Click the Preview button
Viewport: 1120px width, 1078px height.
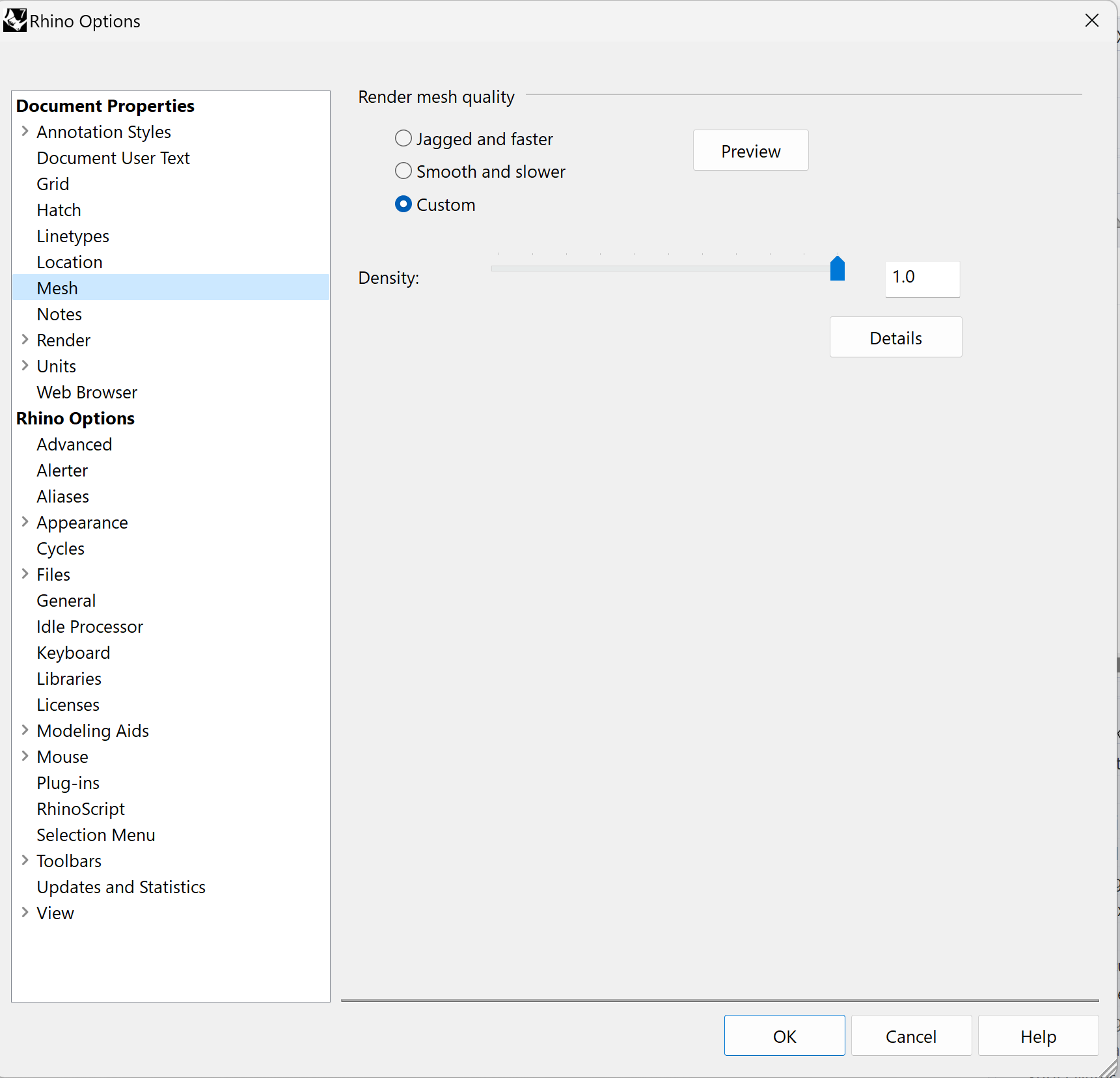click(750, 150)
